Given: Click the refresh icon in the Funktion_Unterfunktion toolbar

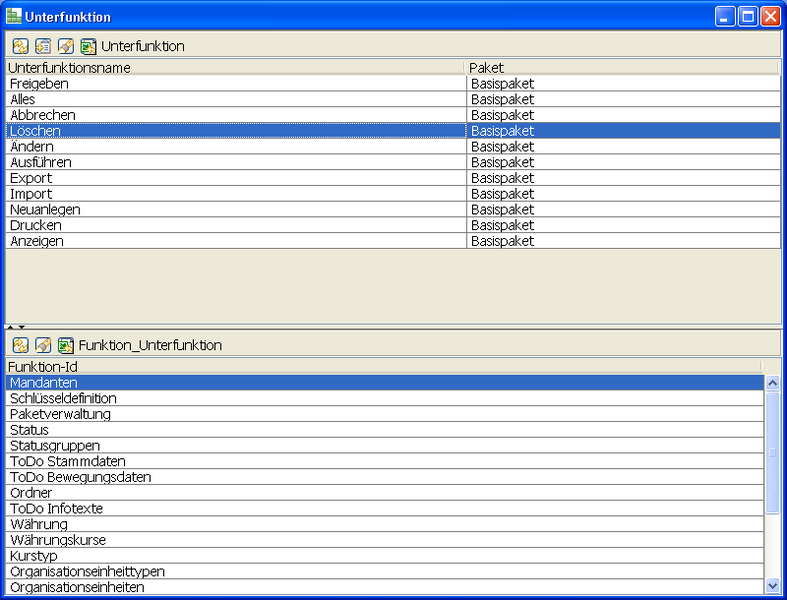Looking at the screenshot, I should point(20,345).
